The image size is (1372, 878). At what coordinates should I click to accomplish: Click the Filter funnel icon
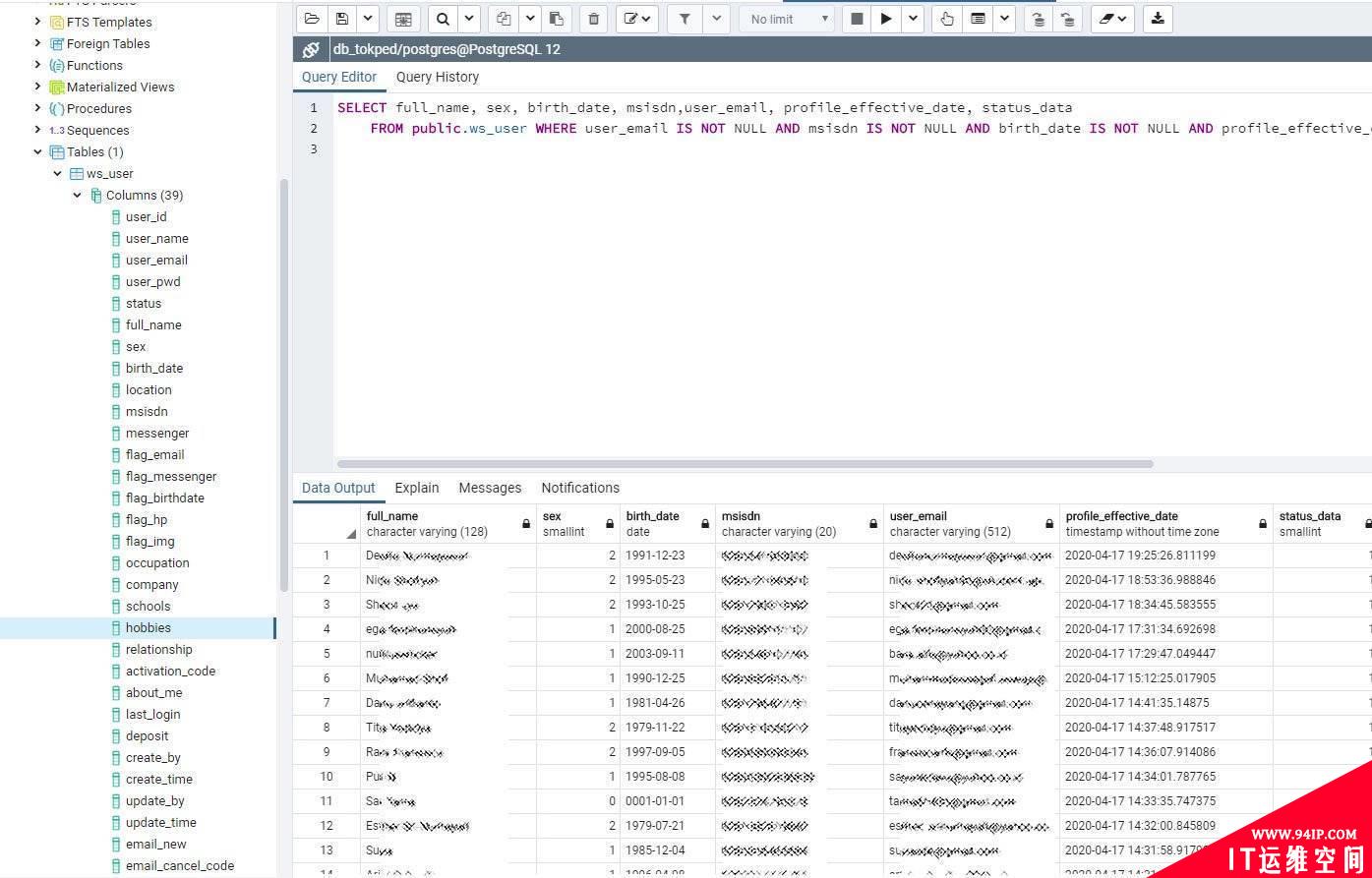point(685,19)
